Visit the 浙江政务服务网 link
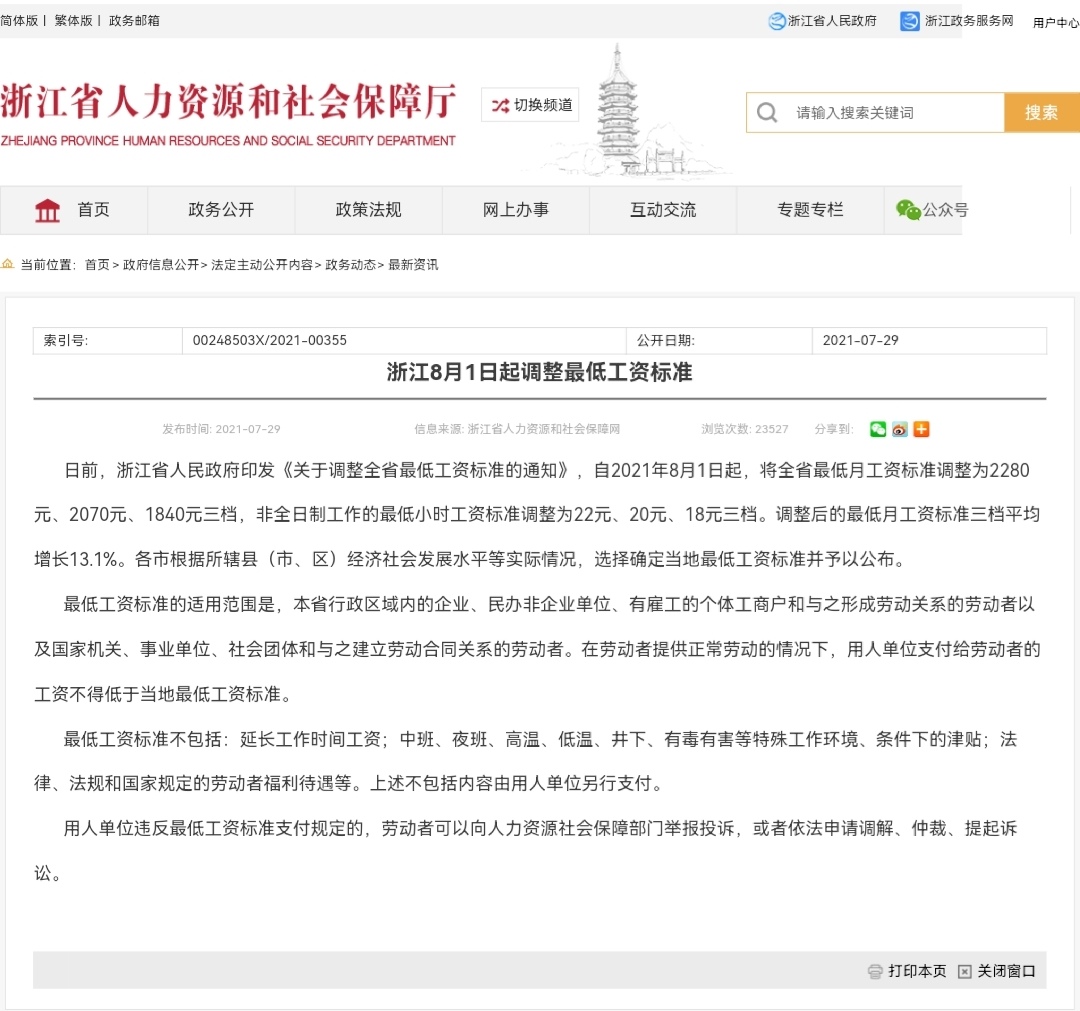 coord(969,21)
